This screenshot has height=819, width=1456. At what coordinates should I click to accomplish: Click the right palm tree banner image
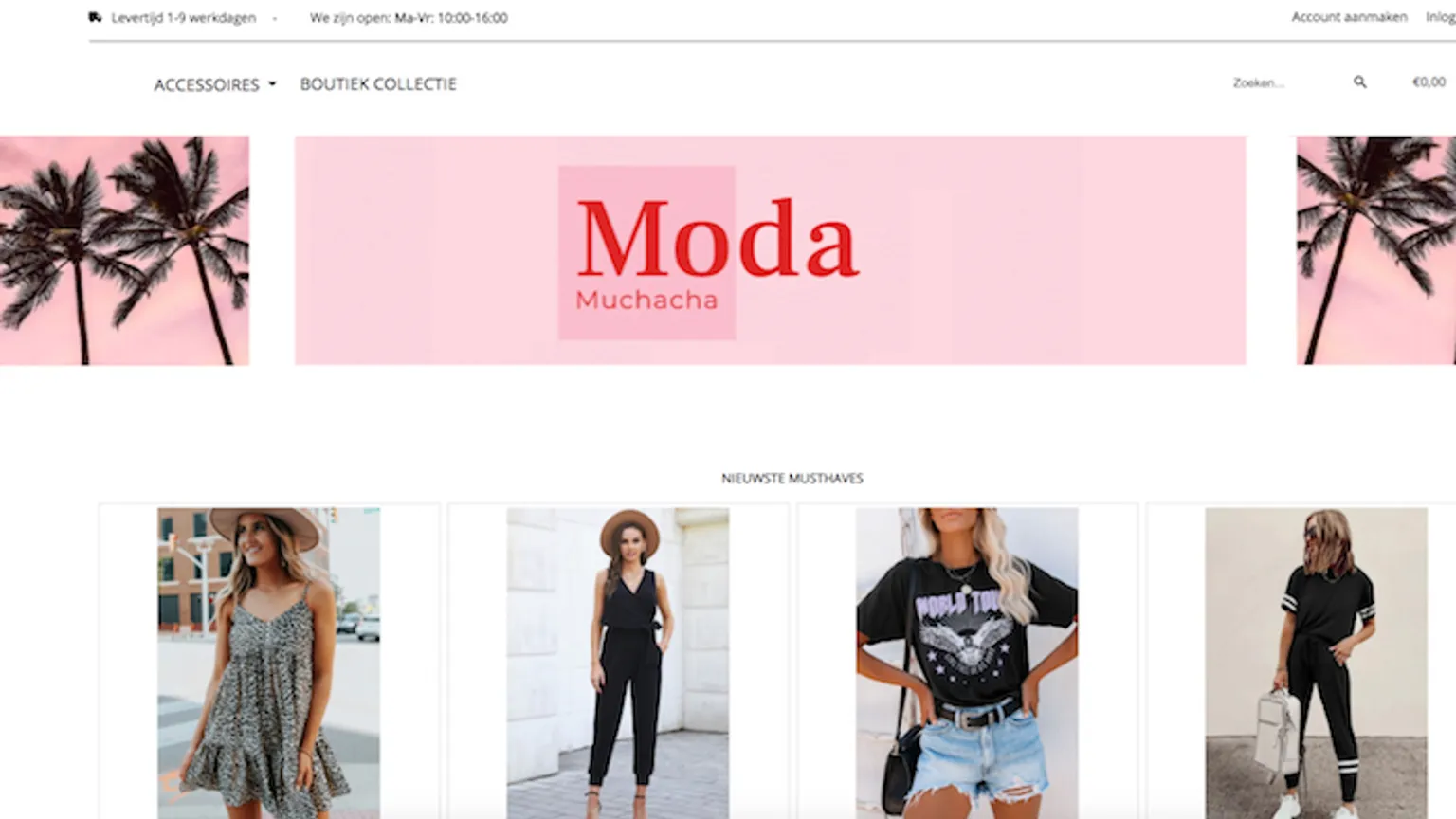1375,250
